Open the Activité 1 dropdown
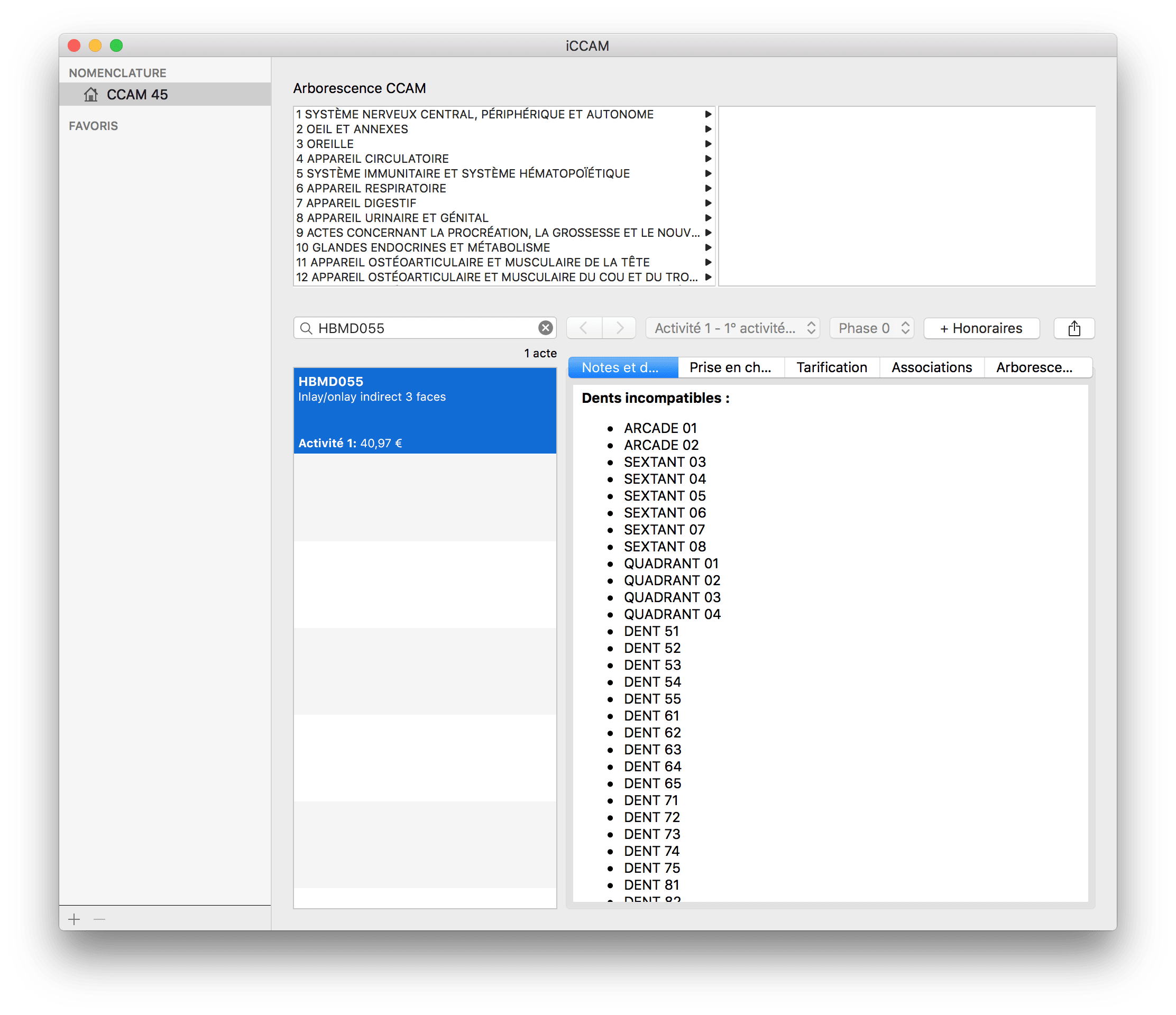This screenshot has width=1176, height=1015. pos(732,328)
